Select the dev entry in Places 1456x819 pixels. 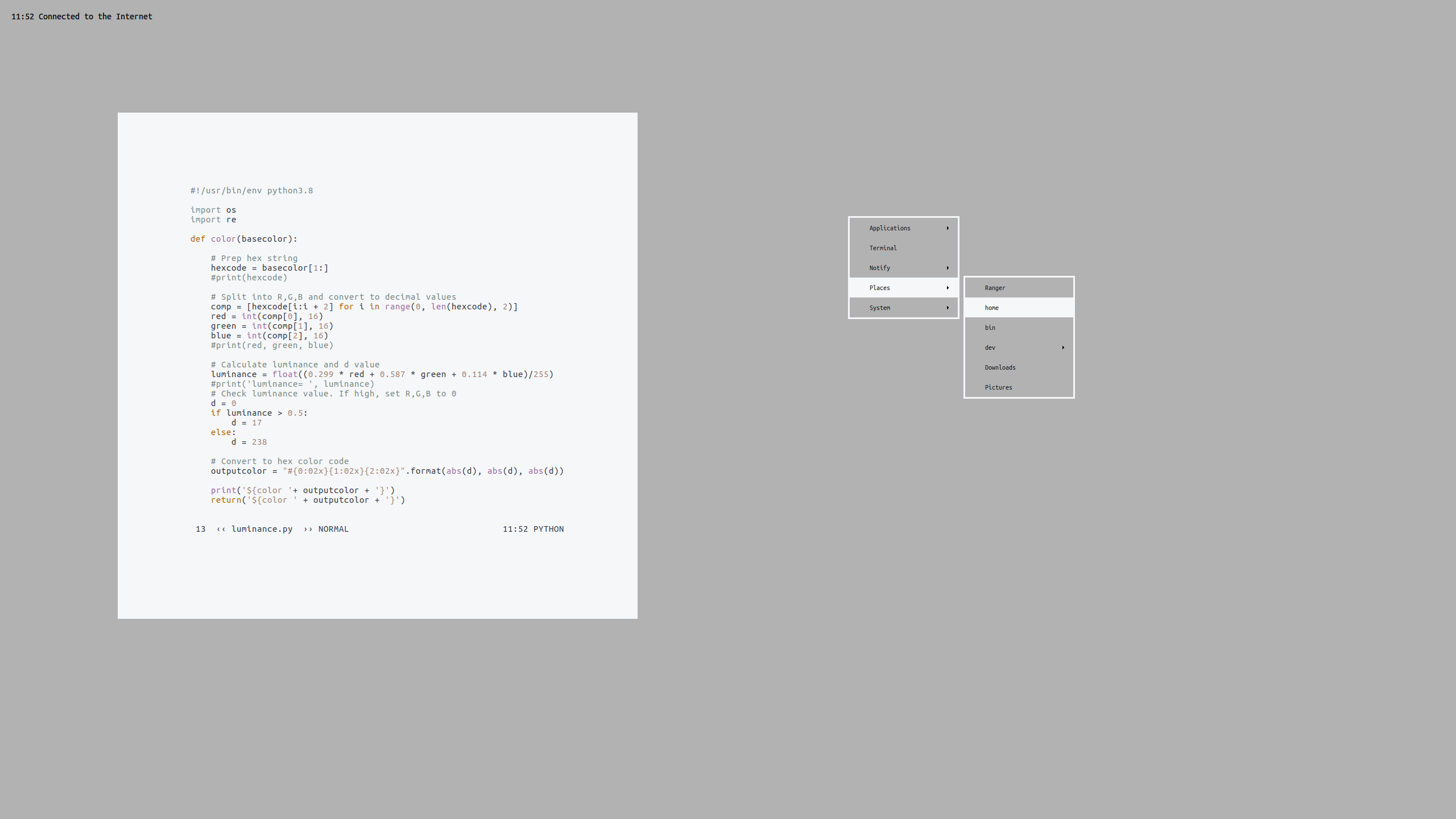pos(990,348)
